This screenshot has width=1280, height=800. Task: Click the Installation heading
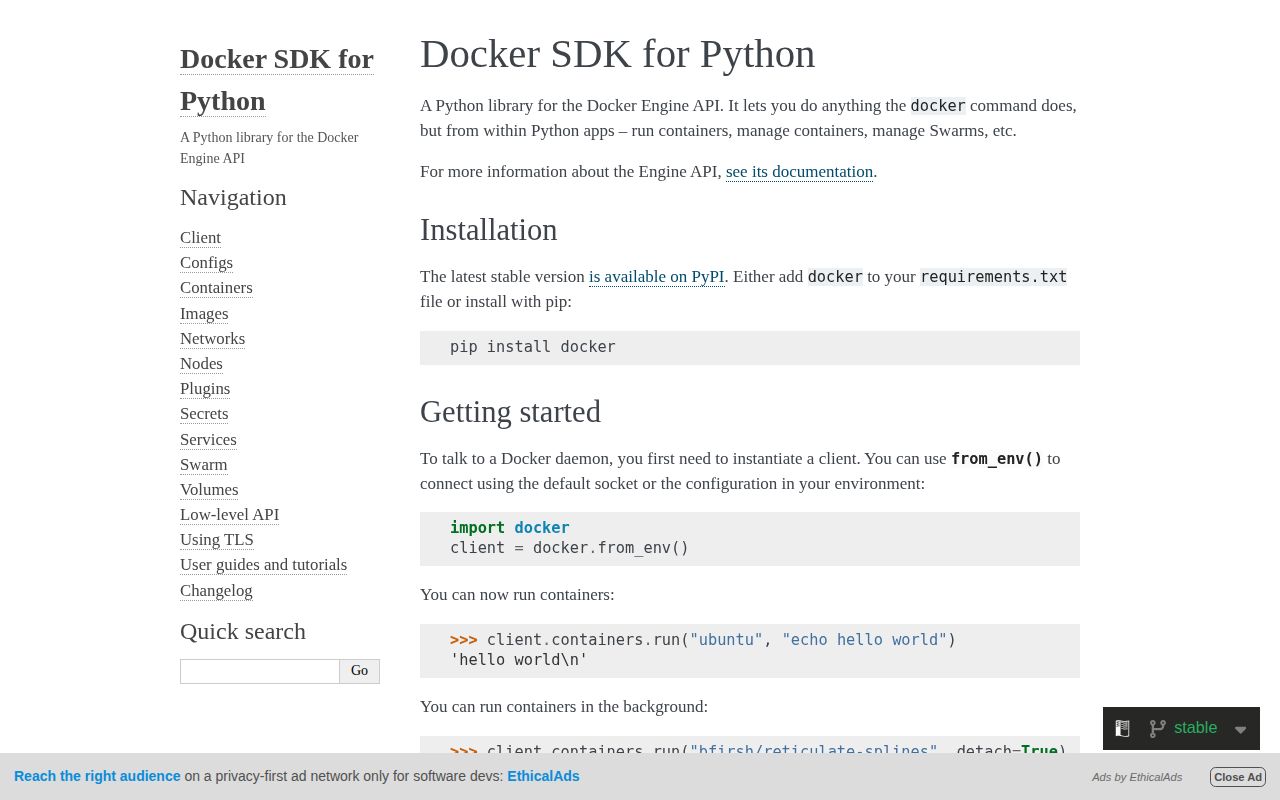click(488, 230)
